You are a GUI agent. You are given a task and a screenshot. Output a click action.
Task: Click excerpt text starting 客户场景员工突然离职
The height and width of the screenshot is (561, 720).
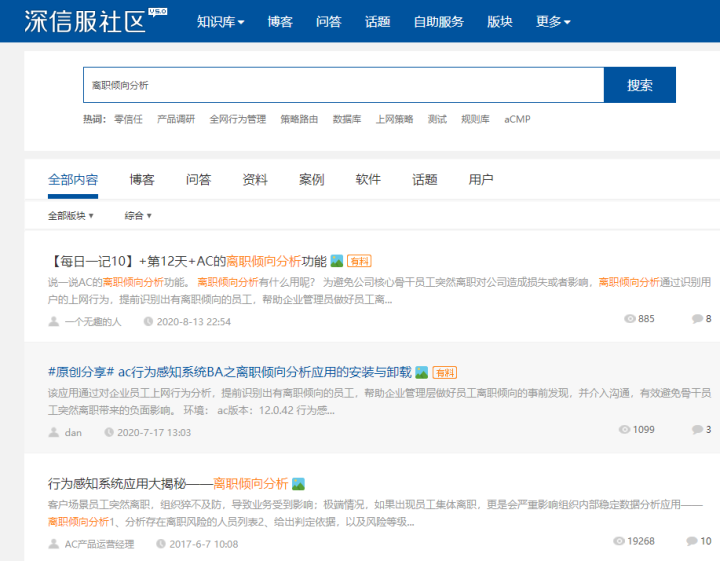[375, 513]
